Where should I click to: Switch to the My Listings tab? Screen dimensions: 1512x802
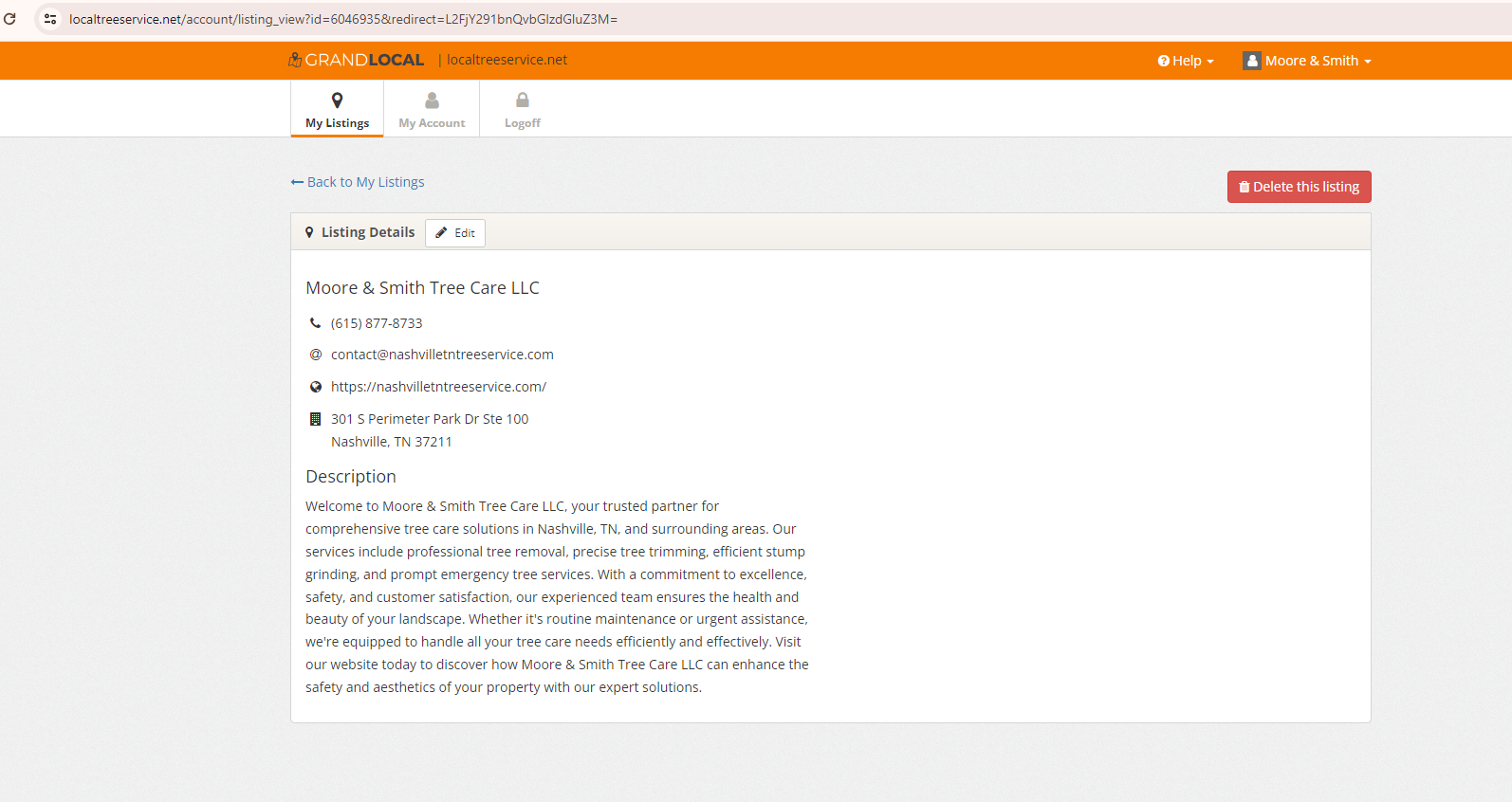coord(337,110)
